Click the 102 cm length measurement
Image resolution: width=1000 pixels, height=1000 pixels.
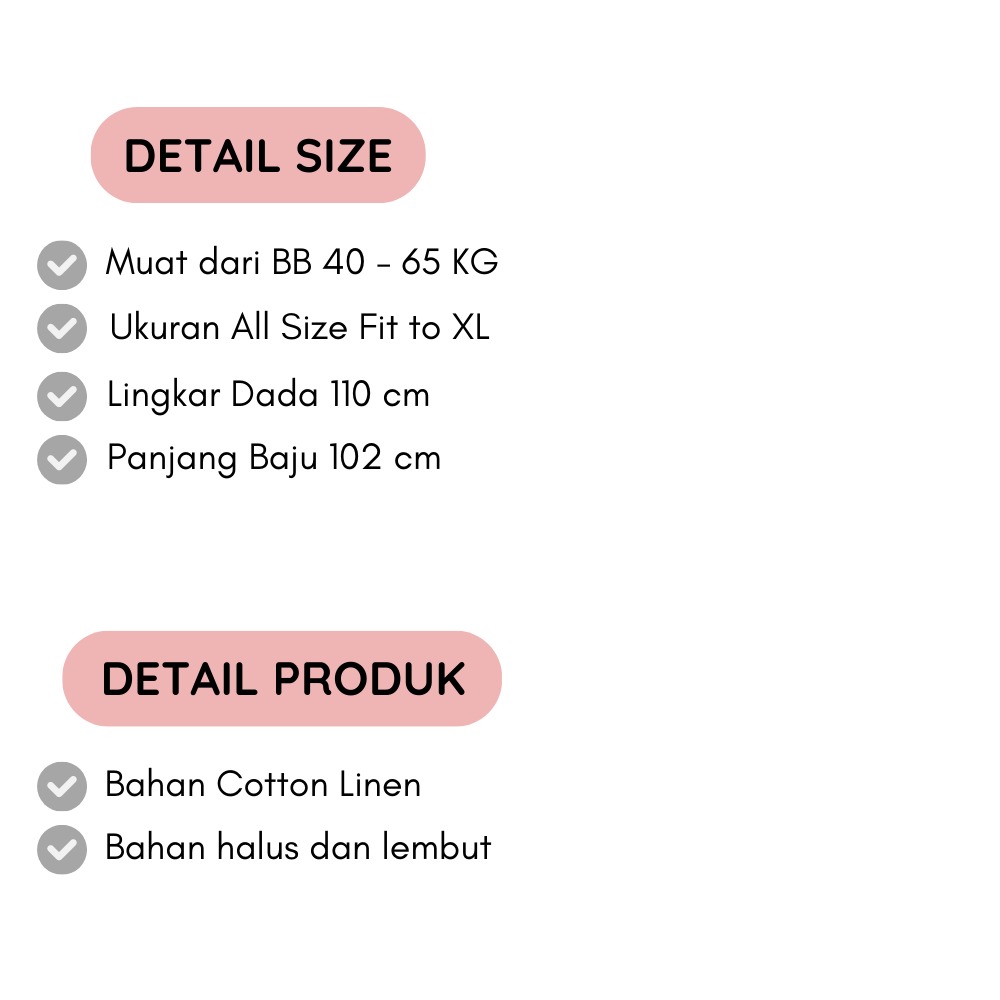click(x=385, y=457)
